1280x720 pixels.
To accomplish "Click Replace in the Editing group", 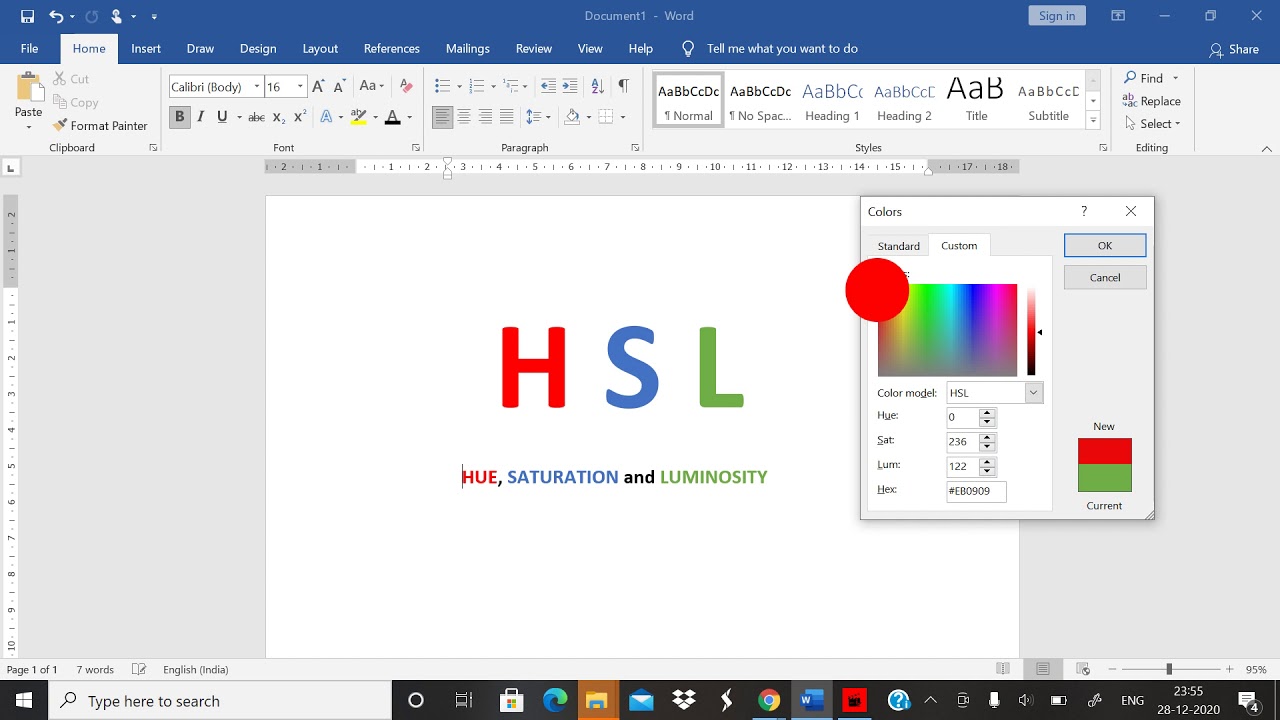I will click(x=1152, y=101).
